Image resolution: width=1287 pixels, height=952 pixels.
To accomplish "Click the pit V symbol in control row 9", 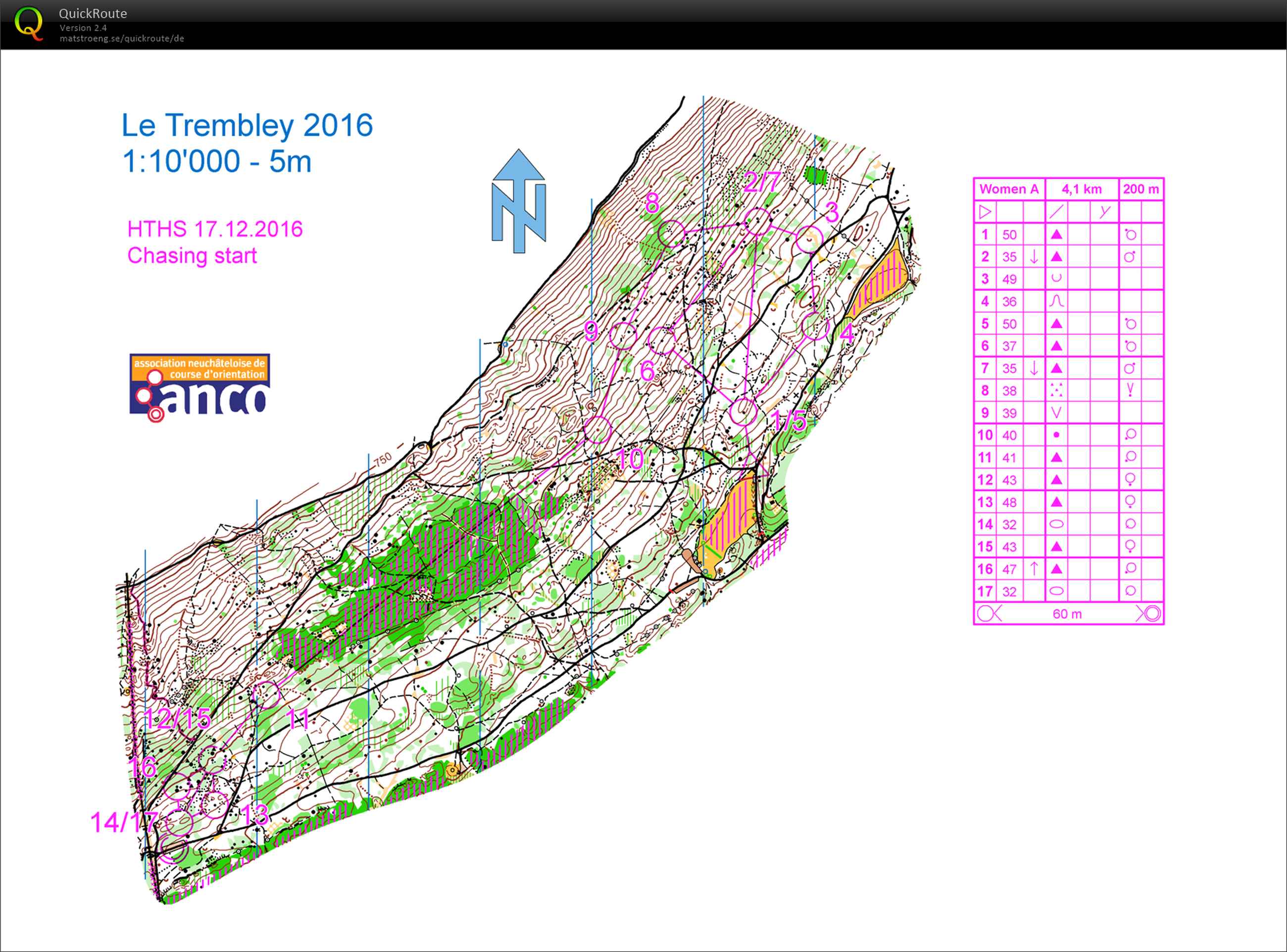I will point(1056,412).
